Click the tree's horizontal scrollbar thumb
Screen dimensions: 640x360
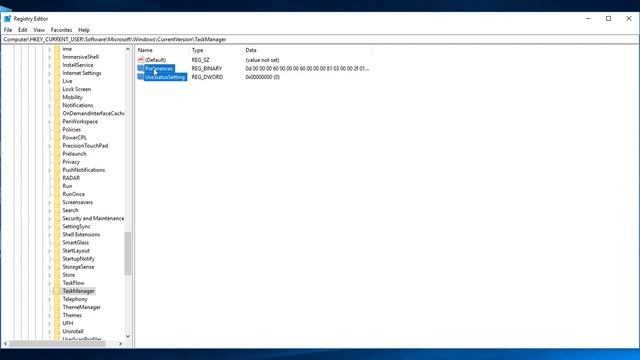tap(58, 344)
